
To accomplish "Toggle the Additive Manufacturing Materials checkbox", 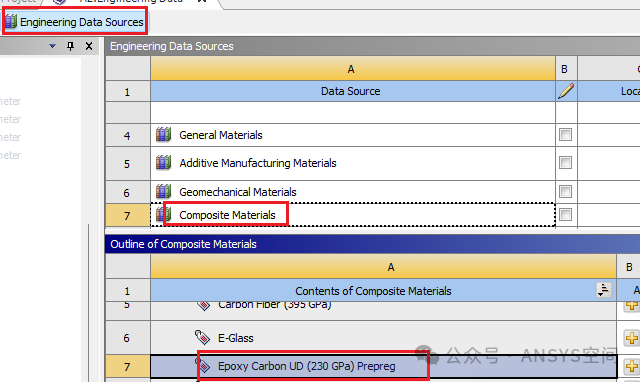I will pyautogui.click(x=565, y=162).
